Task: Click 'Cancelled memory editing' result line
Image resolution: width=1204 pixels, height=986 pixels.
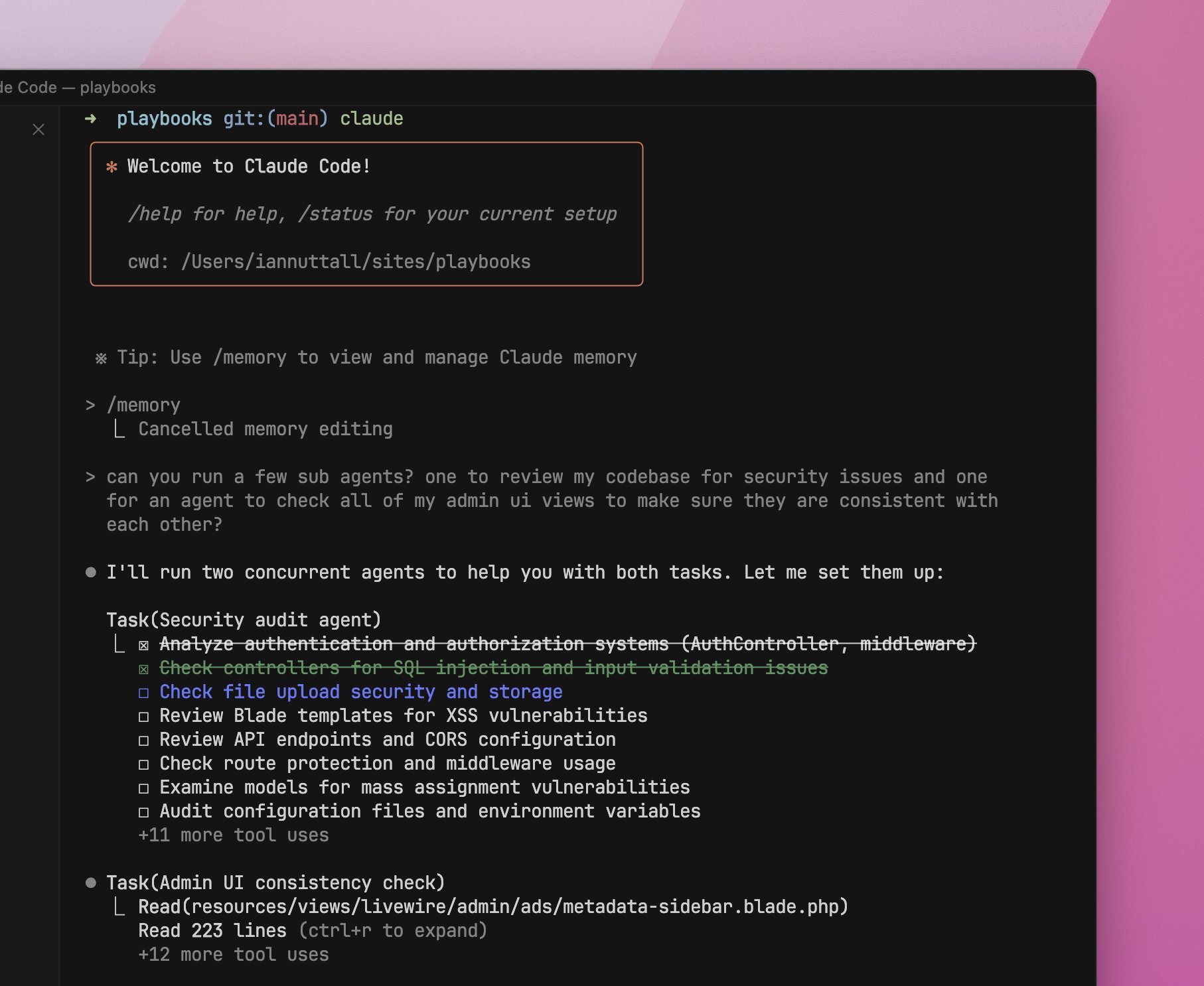Action: (265, 429)
